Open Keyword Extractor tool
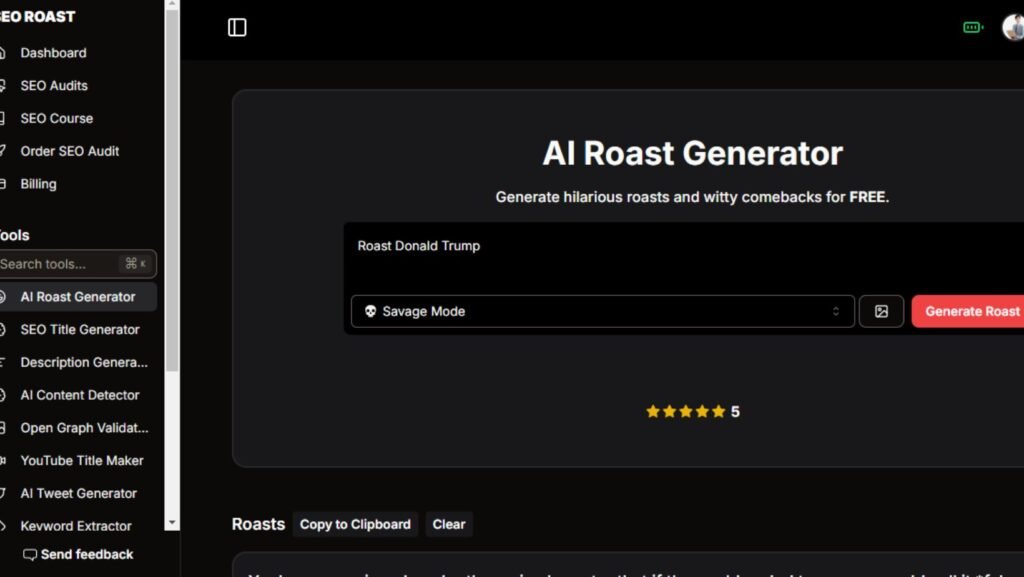This screenshot has width=1024, height=577. tap(78, 526)
